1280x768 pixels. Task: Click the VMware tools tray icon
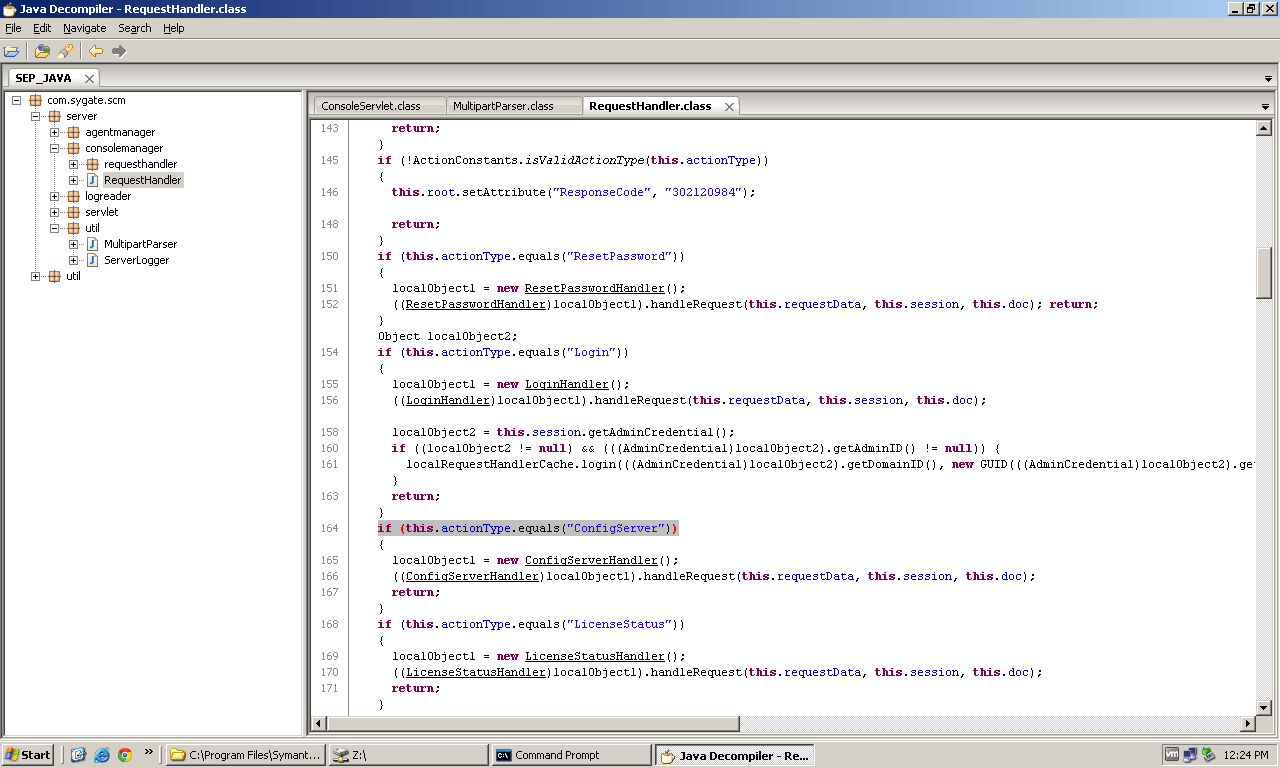pyautogui.click(x=1172, y=755)
